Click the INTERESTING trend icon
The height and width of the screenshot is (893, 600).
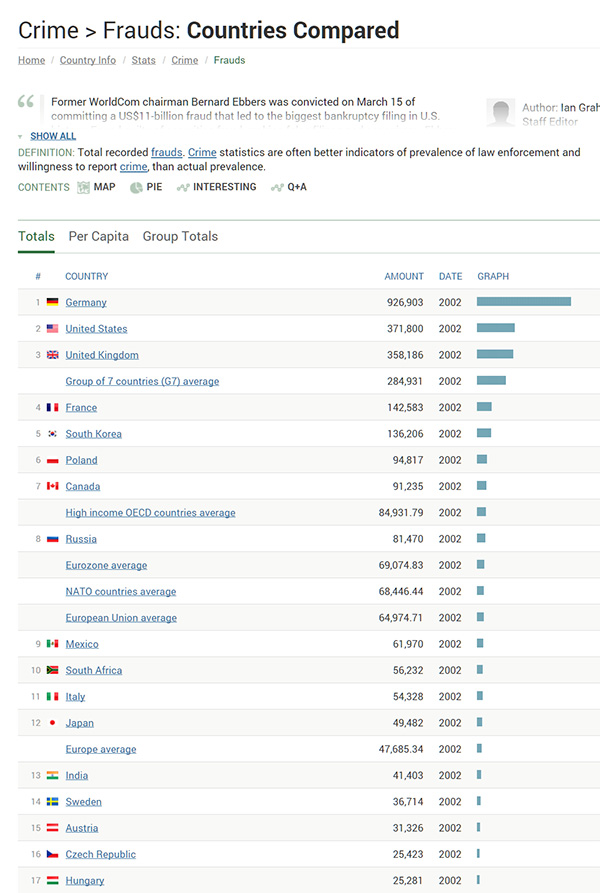point(183,188)
